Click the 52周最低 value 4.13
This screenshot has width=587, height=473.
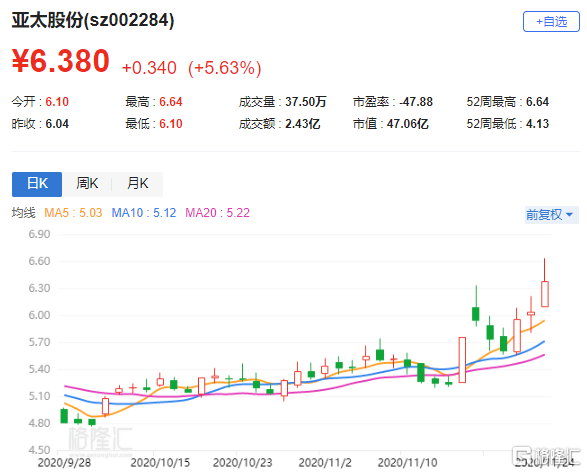pos(537,124)
